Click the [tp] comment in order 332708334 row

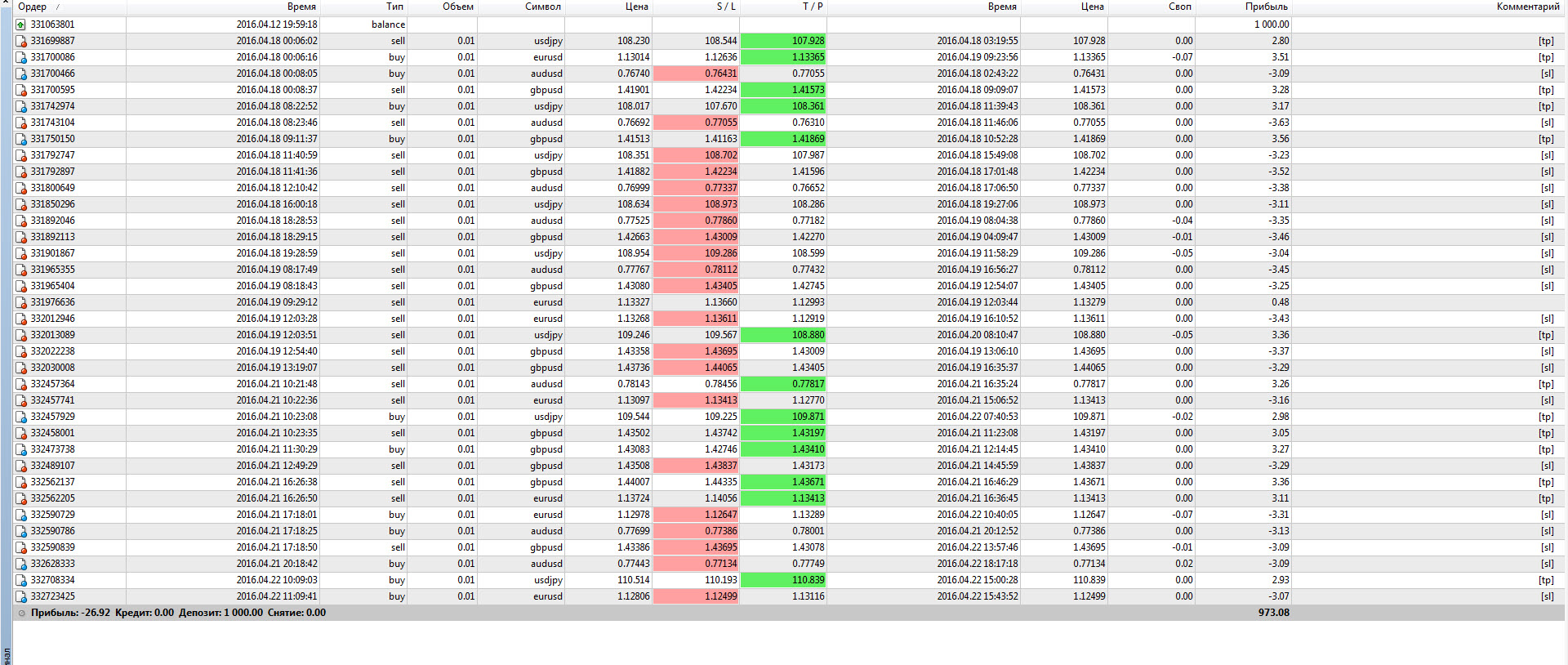pos(1546,580)
